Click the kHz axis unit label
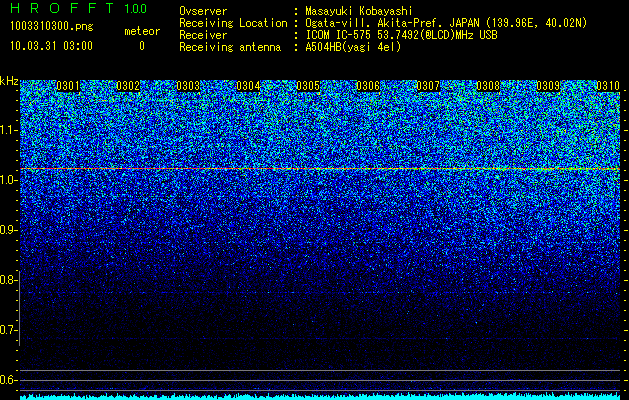 coord(9,81)
